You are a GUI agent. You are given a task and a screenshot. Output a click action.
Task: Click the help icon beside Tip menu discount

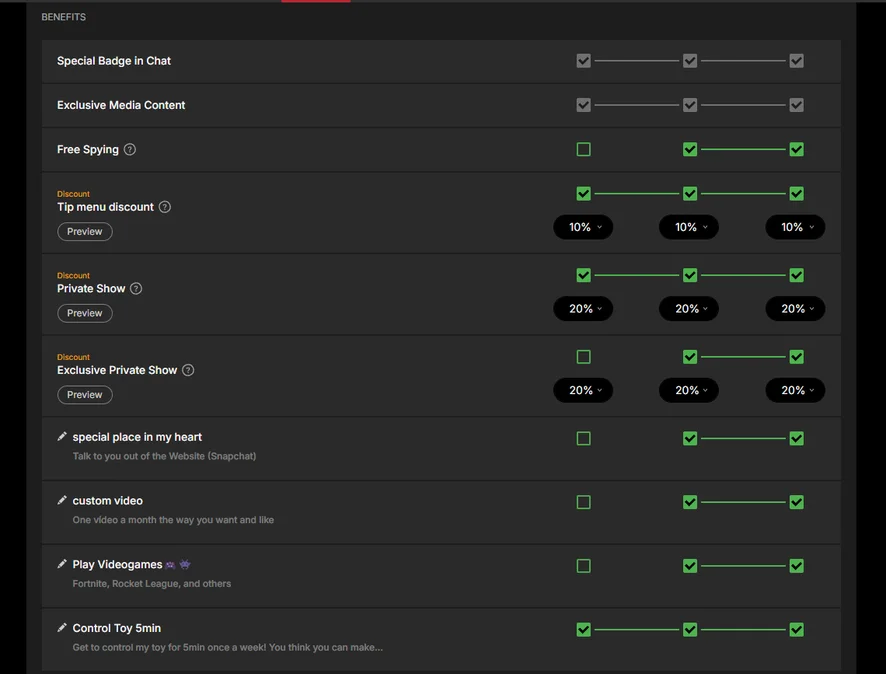tap(165, 207)
